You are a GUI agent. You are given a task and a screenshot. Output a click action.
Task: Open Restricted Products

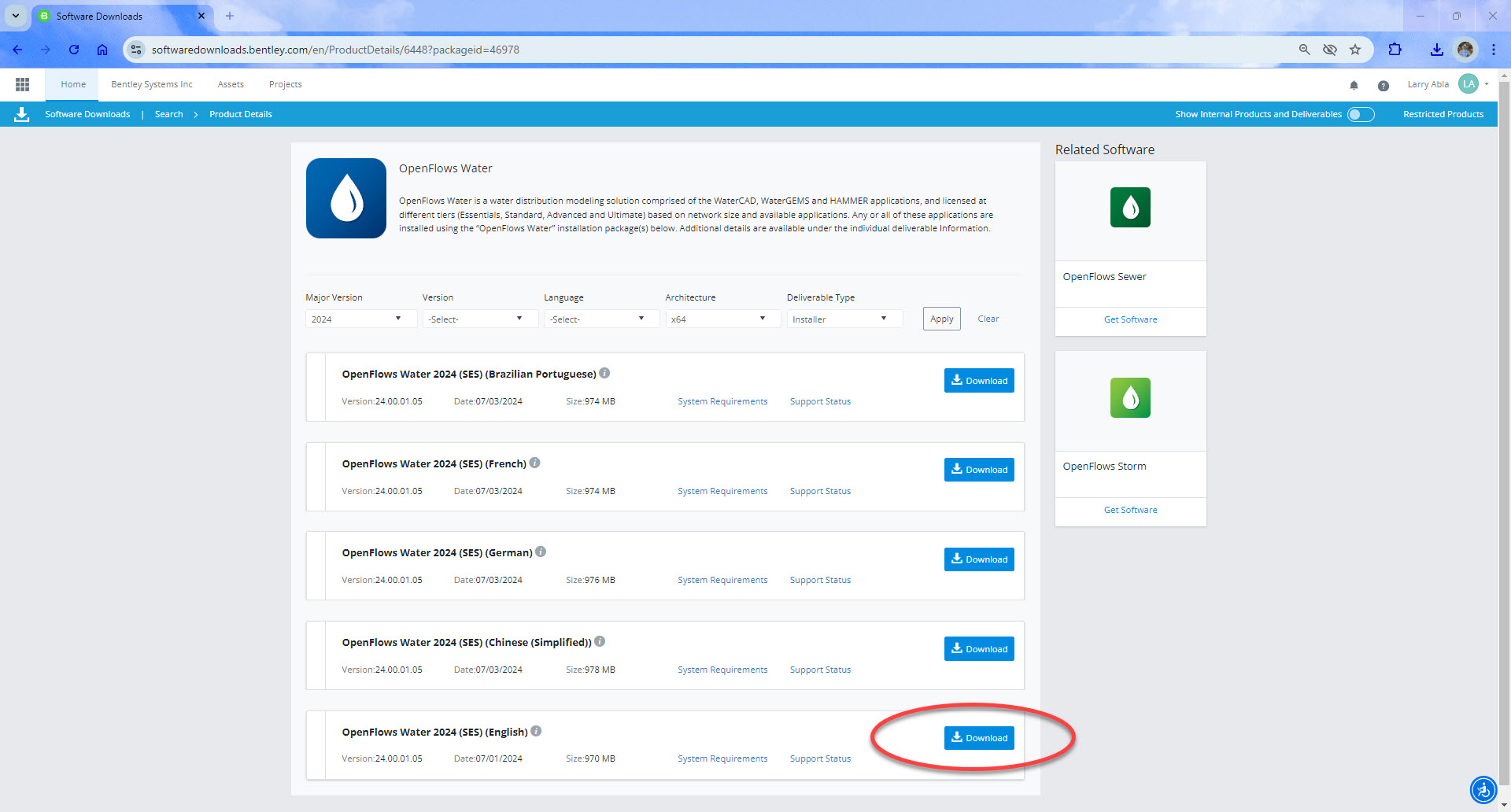pyautogui.click(x=1443, y=114)
